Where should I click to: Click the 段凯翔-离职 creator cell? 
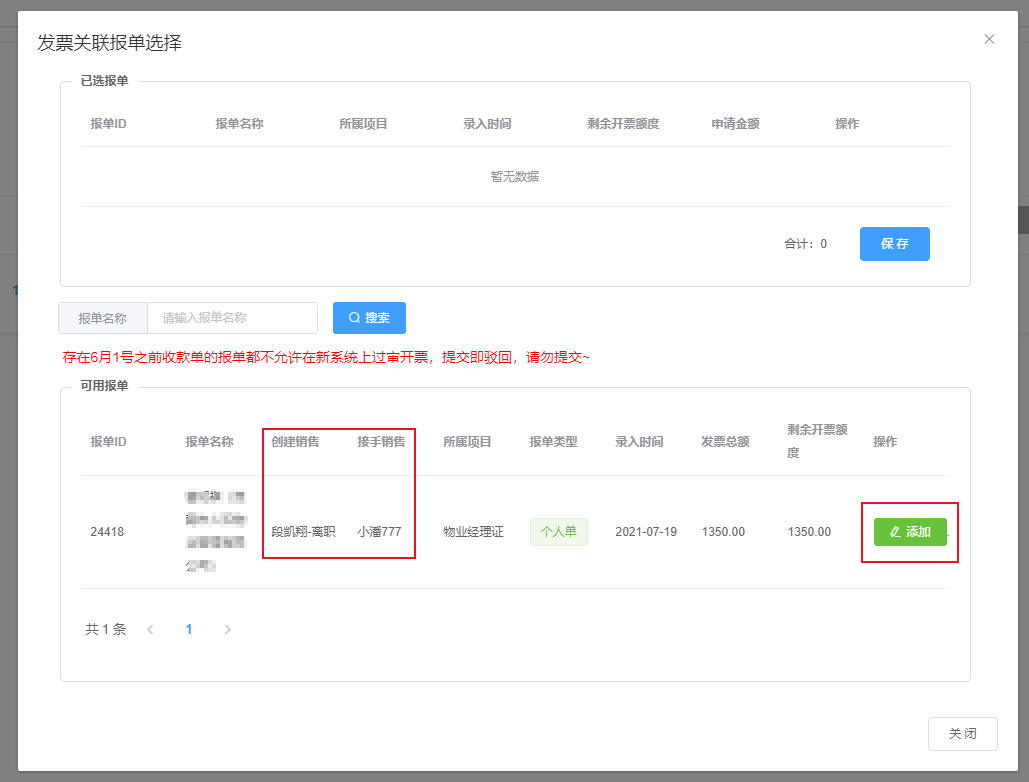303,532
